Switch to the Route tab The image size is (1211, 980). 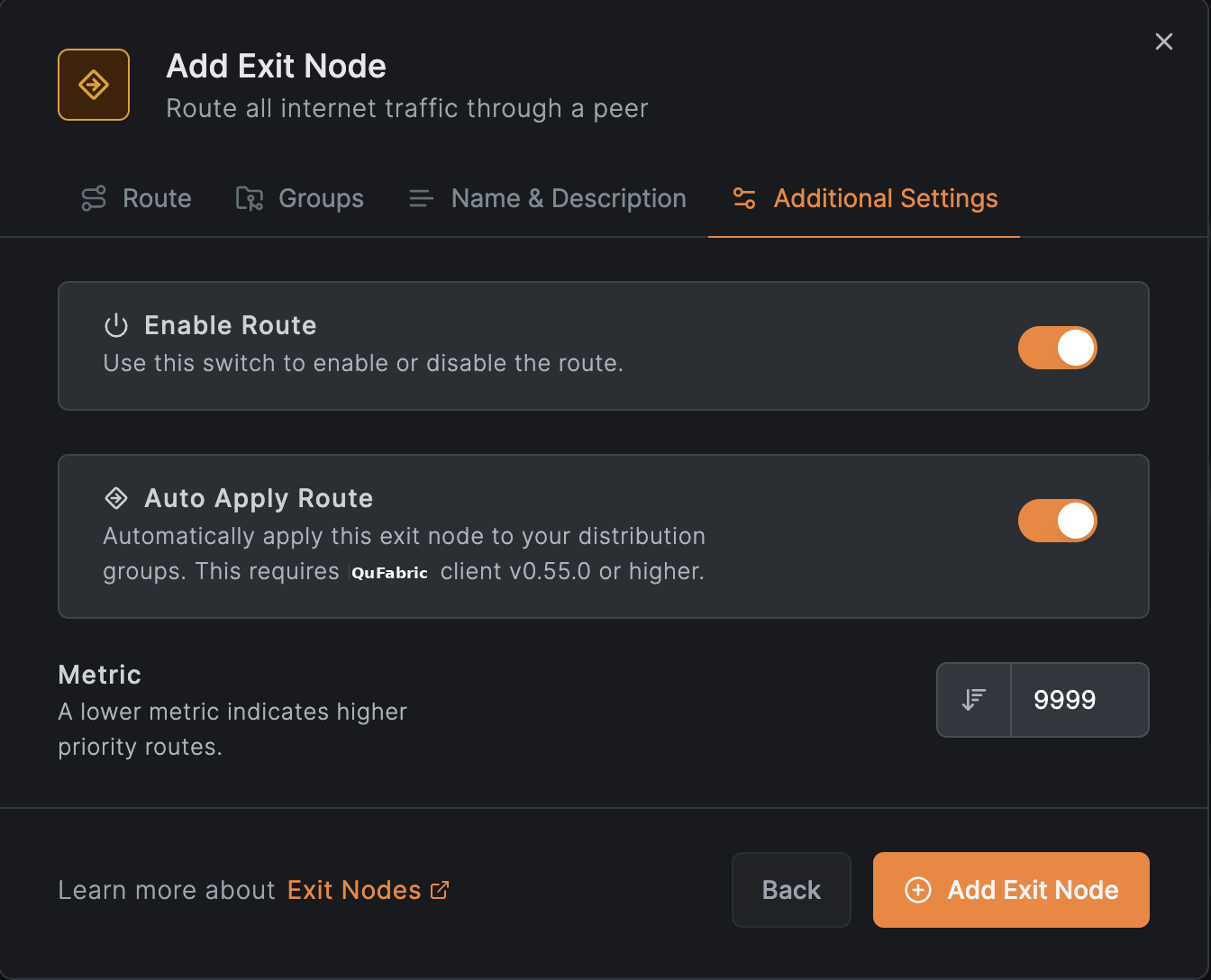[156, 198]
